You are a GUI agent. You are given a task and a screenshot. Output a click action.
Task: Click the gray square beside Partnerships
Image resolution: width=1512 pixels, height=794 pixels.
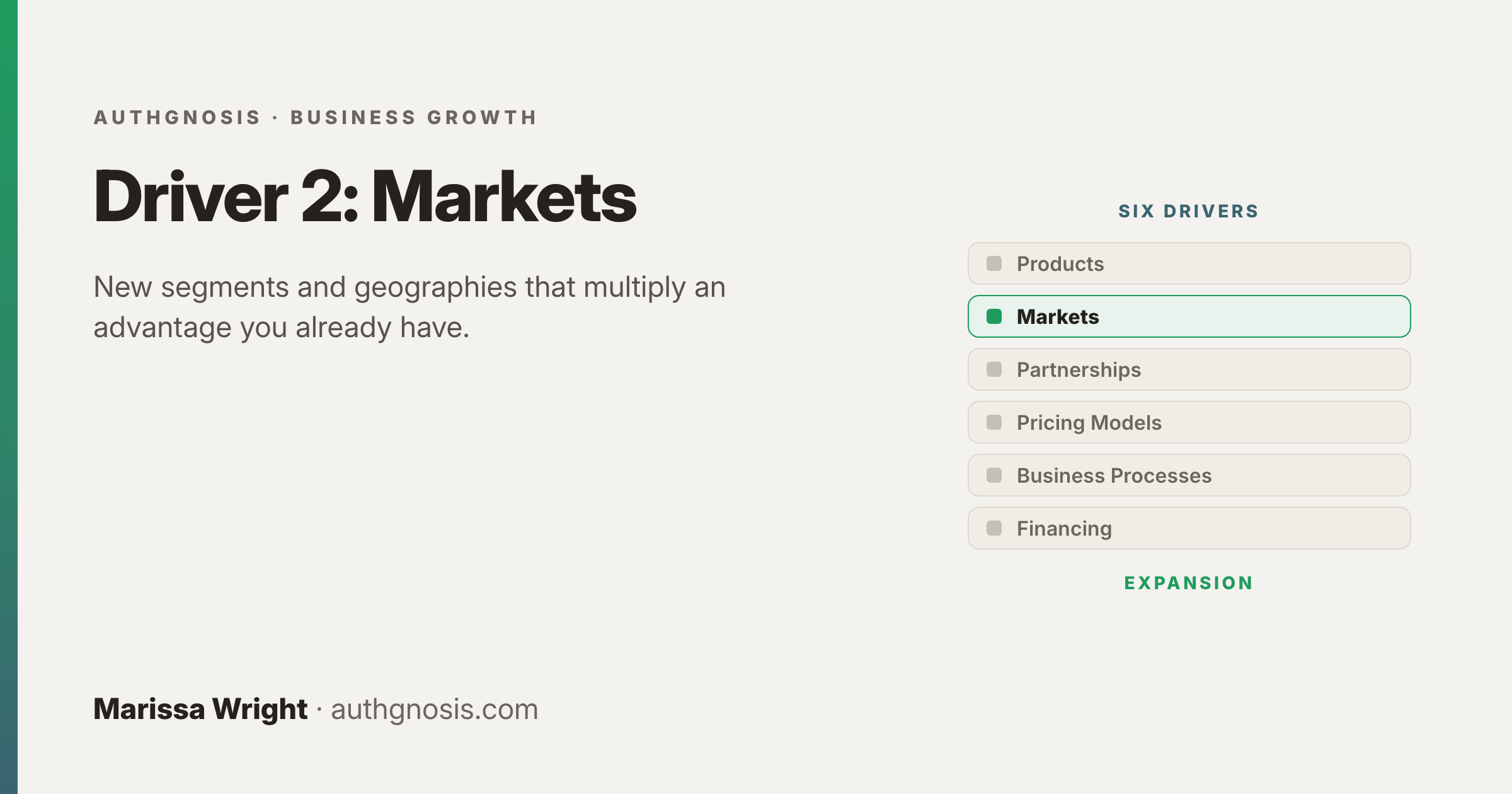pos(994,369)
